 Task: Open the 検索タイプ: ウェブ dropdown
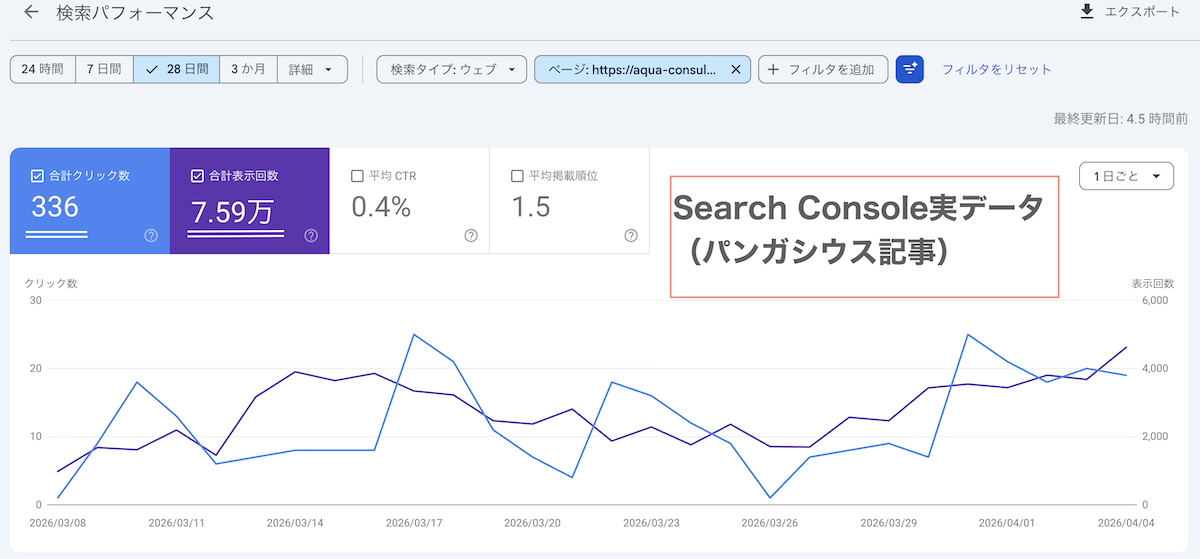(x=451, y=69)
